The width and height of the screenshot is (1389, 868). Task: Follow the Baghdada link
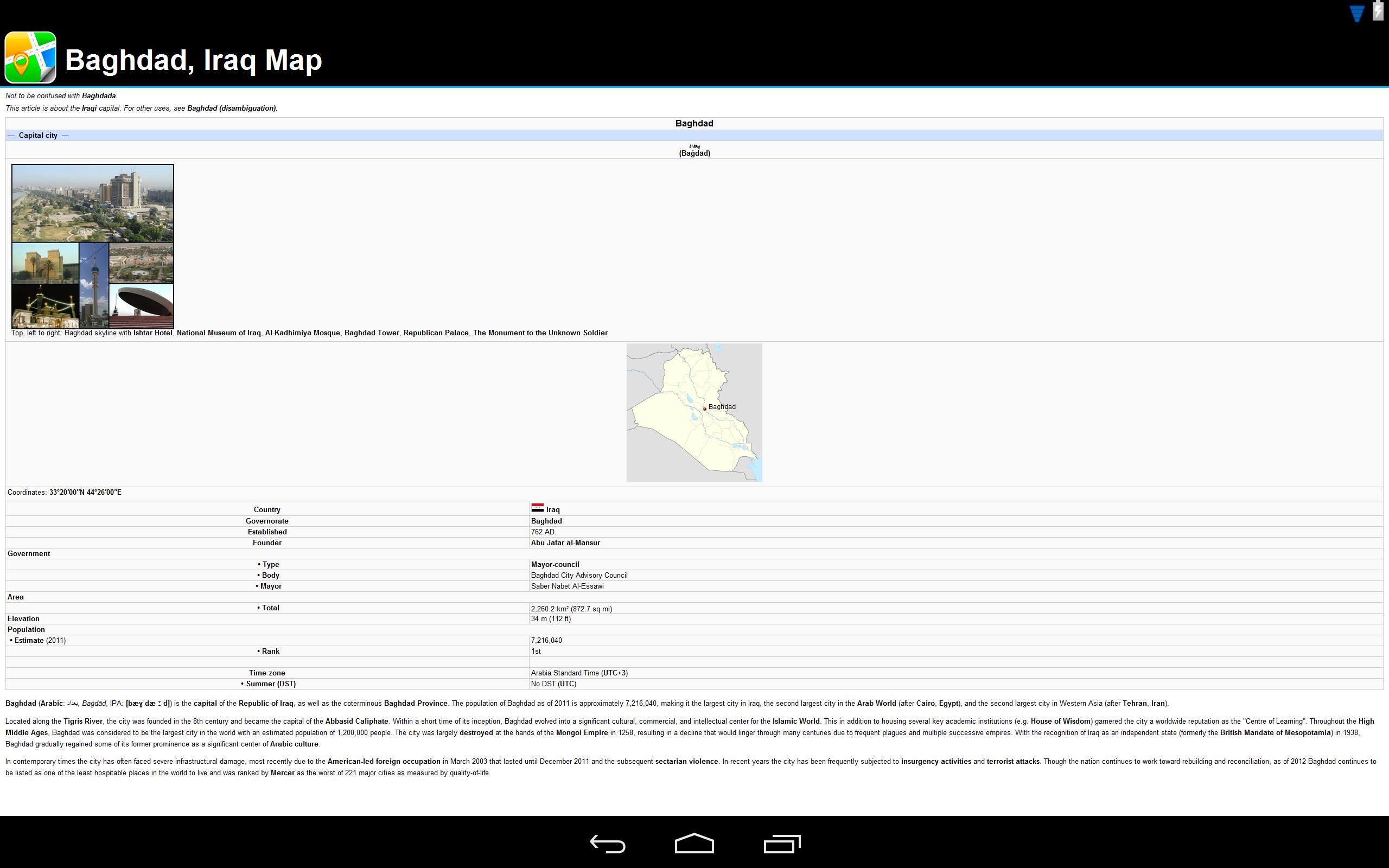click(x=99, y=95)
